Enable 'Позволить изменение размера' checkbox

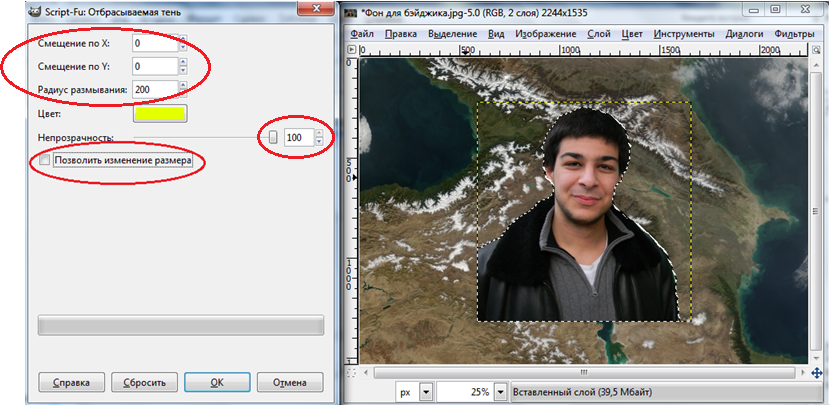pyautogui.click(x=45, y=160)
